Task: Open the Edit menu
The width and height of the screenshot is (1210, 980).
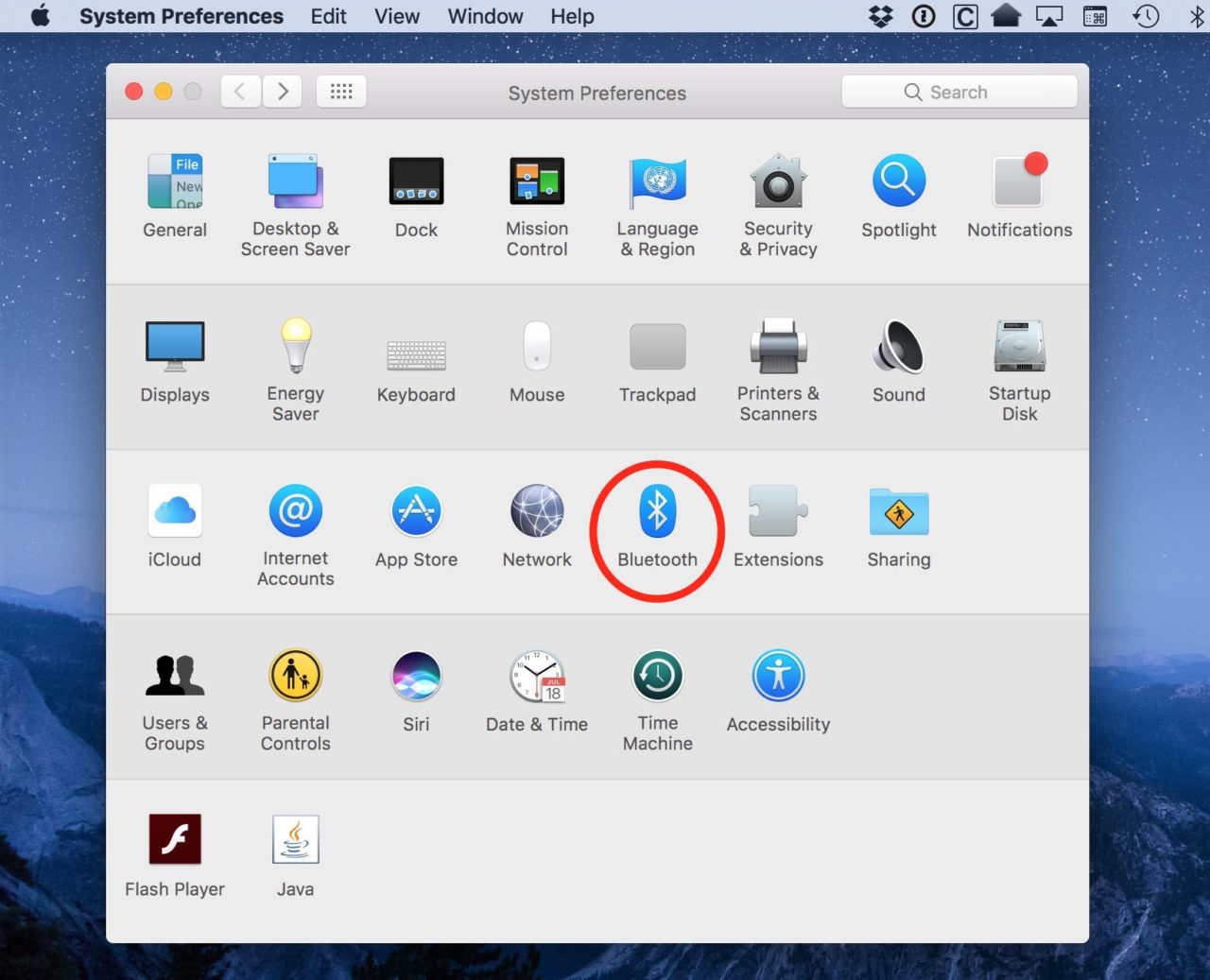Action: (x=328, y=16)
